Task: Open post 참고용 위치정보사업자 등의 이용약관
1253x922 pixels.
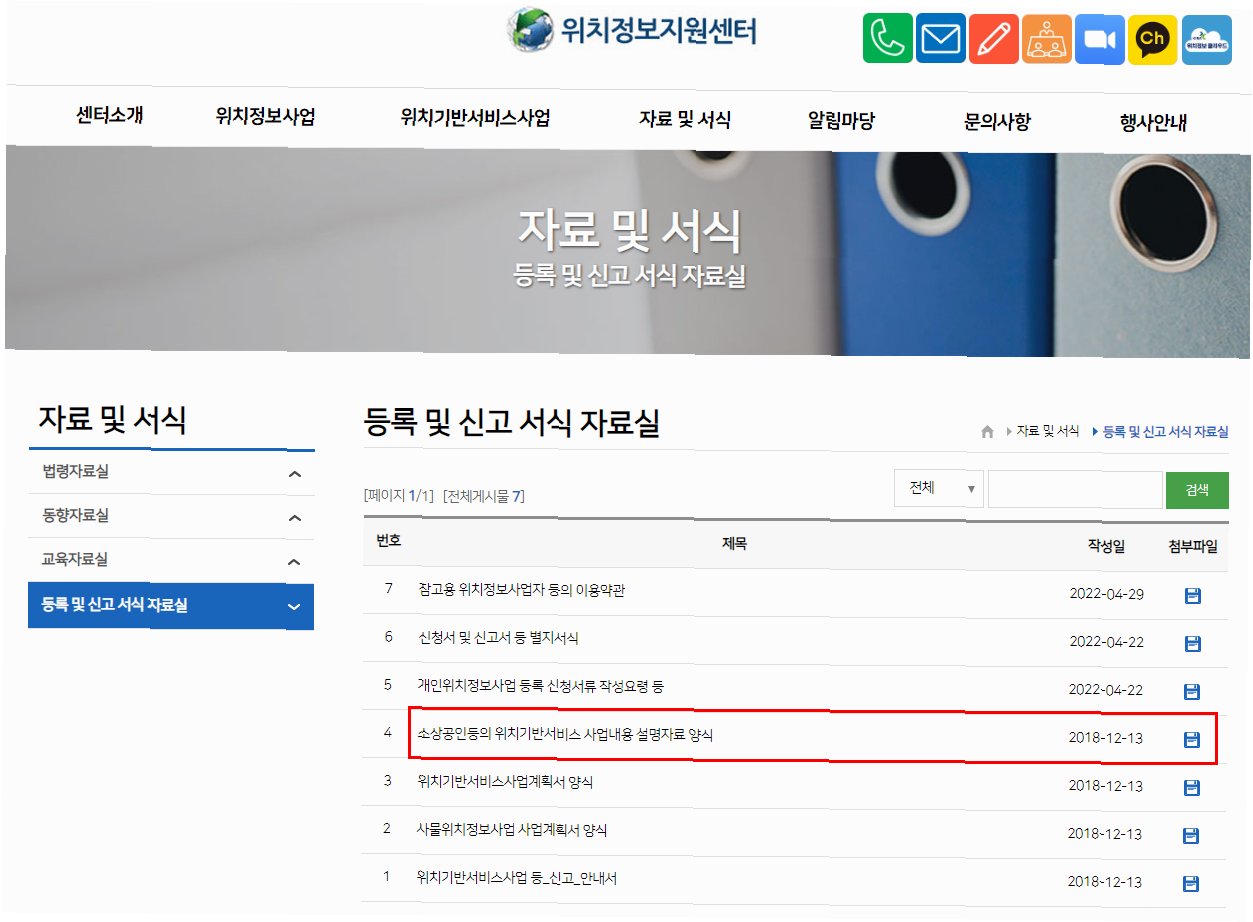Action: point(521,590)
